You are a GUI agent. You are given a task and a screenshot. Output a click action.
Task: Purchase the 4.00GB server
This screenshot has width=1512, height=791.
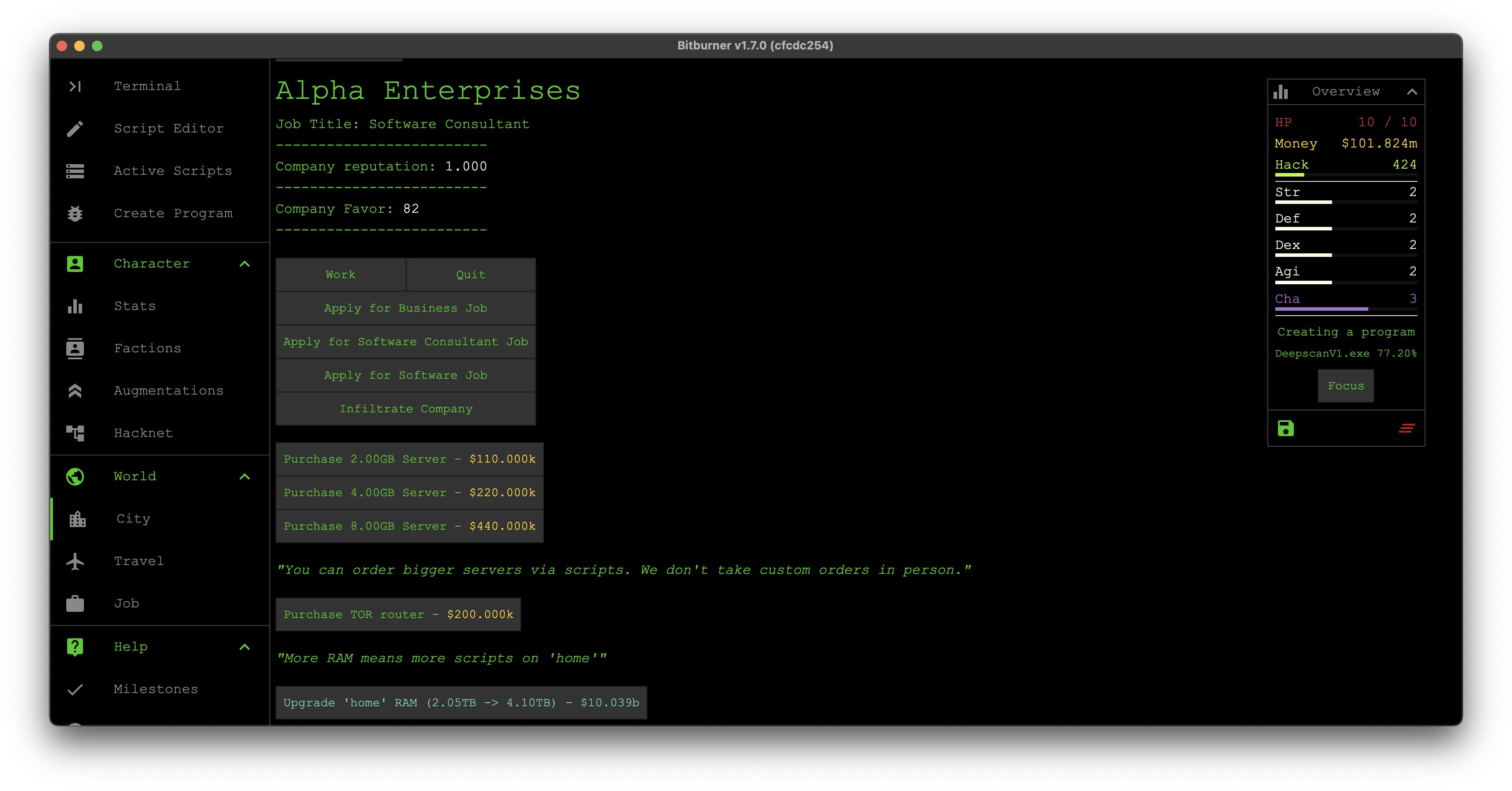tap(410, 492)
